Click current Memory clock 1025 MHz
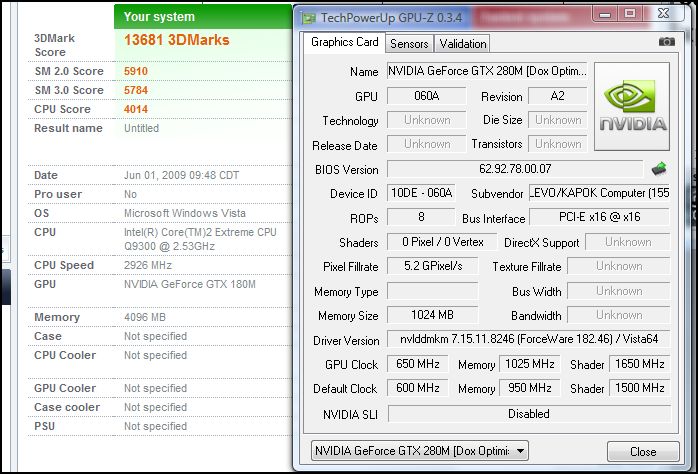 coord(530,364)
